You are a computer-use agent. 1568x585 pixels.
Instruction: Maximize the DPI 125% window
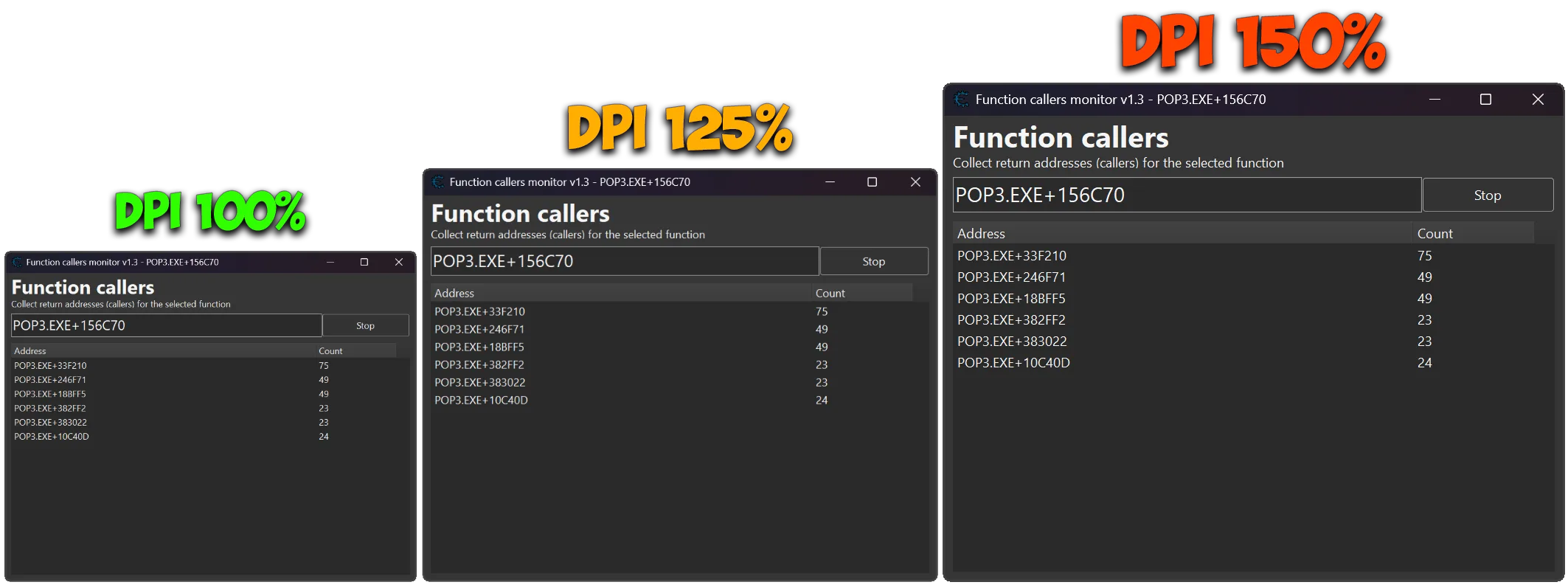click(872, 181)
